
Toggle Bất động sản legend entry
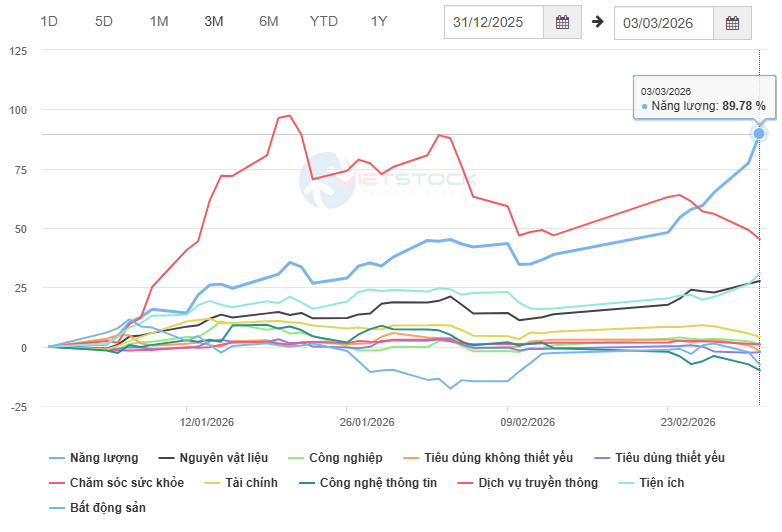click(108, 508)
